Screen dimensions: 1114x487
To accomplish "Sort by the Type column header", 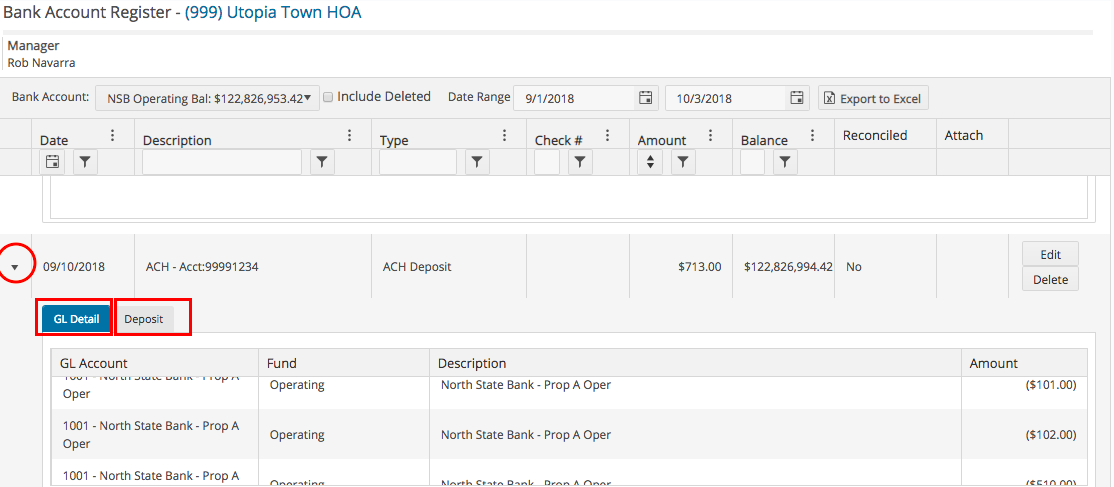I will coord(394,141).
